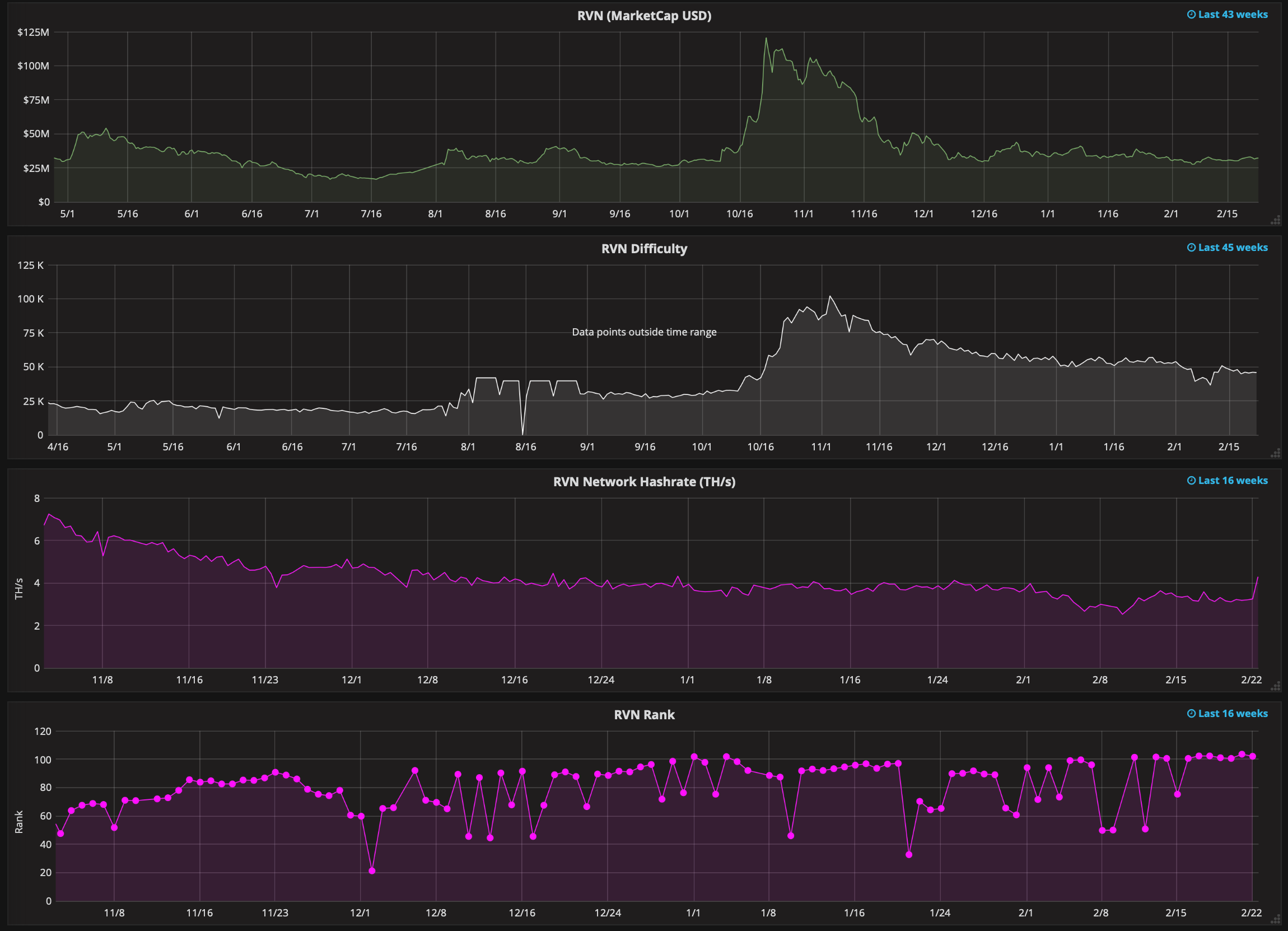Click the $100M axis label
The height and width of the screenshot is (931, 1288).
[x=33, y=66]
